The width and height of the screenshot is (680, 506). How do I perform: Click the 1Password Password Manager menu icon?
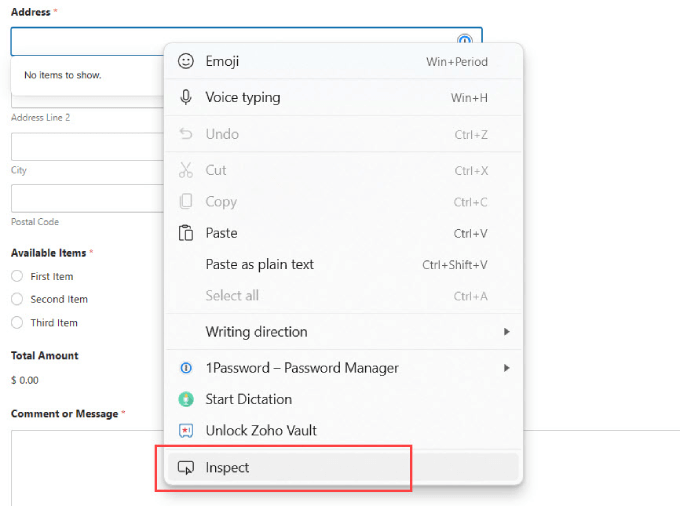185,368
